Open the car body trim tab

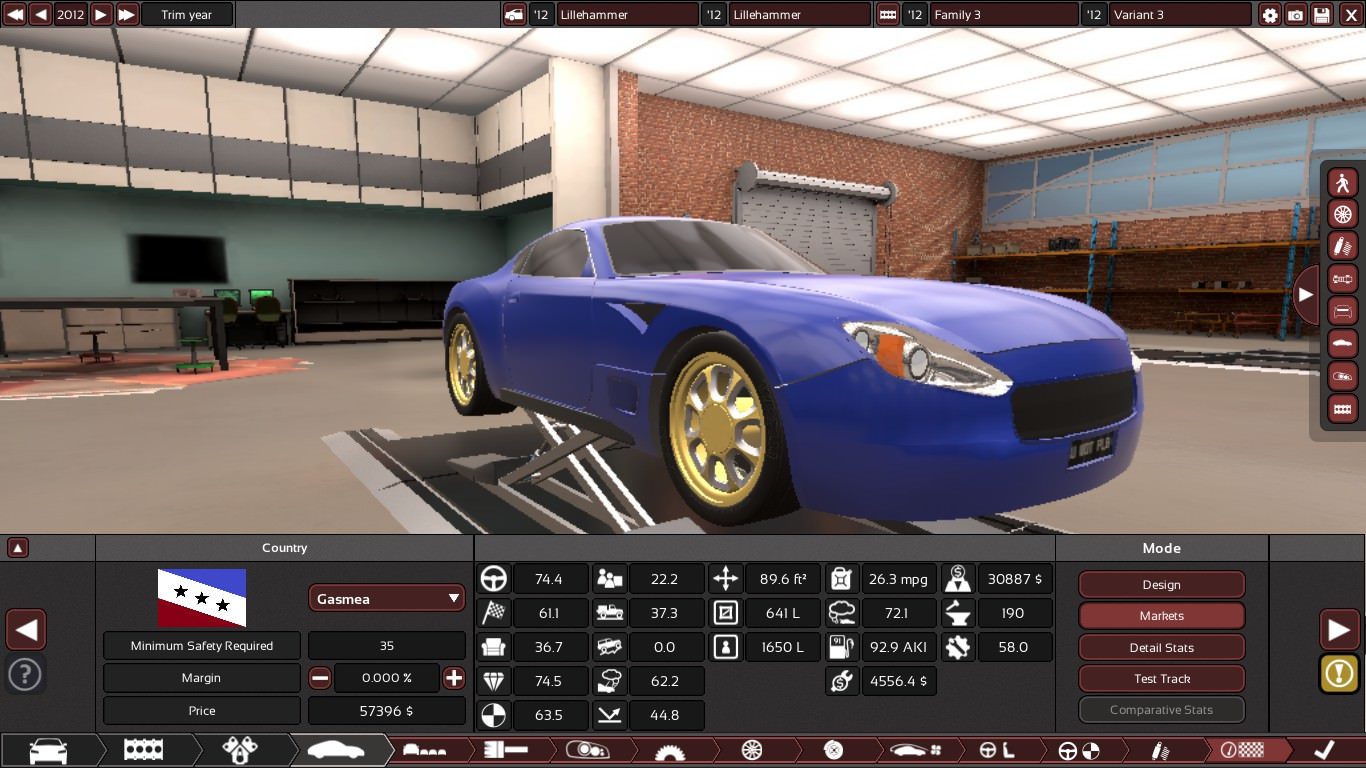[x=337, y=750]
